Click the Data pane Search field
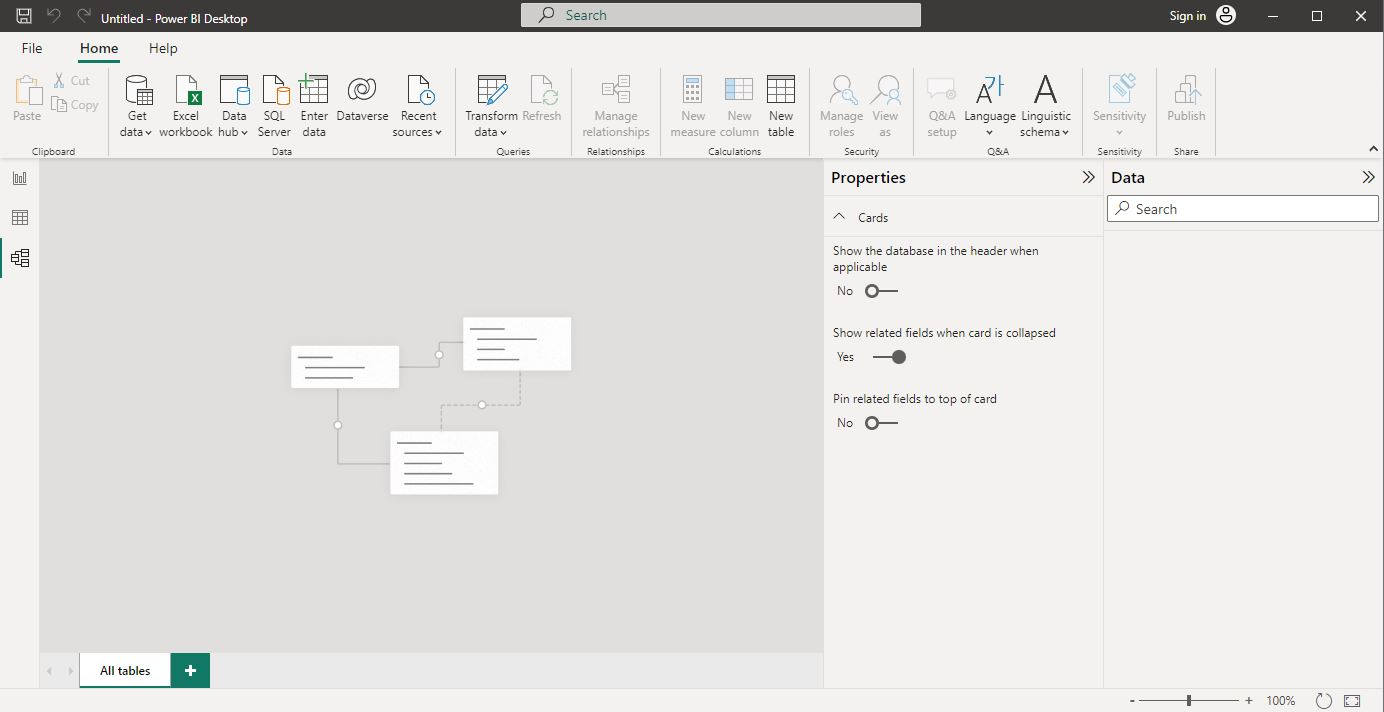 1243,209
